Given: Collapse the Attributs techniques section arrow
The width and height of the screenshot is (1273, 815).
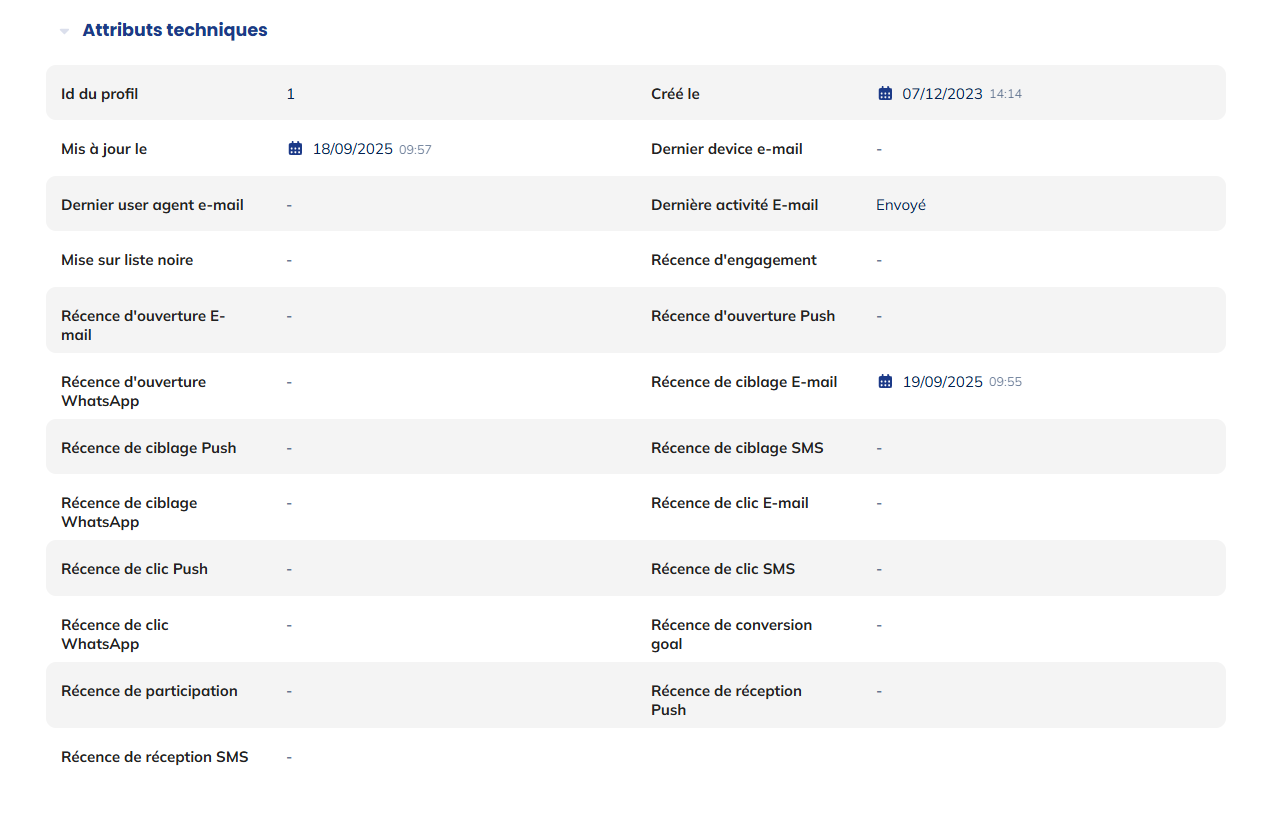Looking at the screenshot, I should tap(64, 31).
